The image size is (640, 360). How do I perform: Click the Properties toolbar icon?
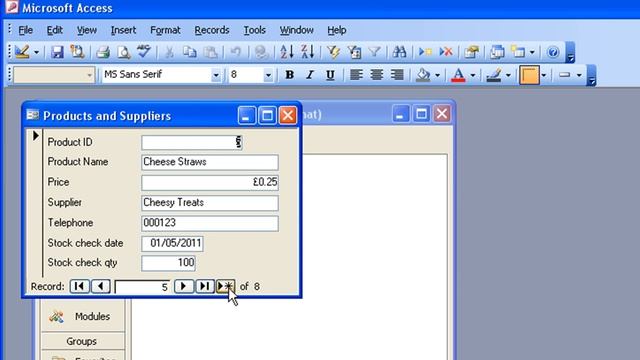(x=471, y=52)
